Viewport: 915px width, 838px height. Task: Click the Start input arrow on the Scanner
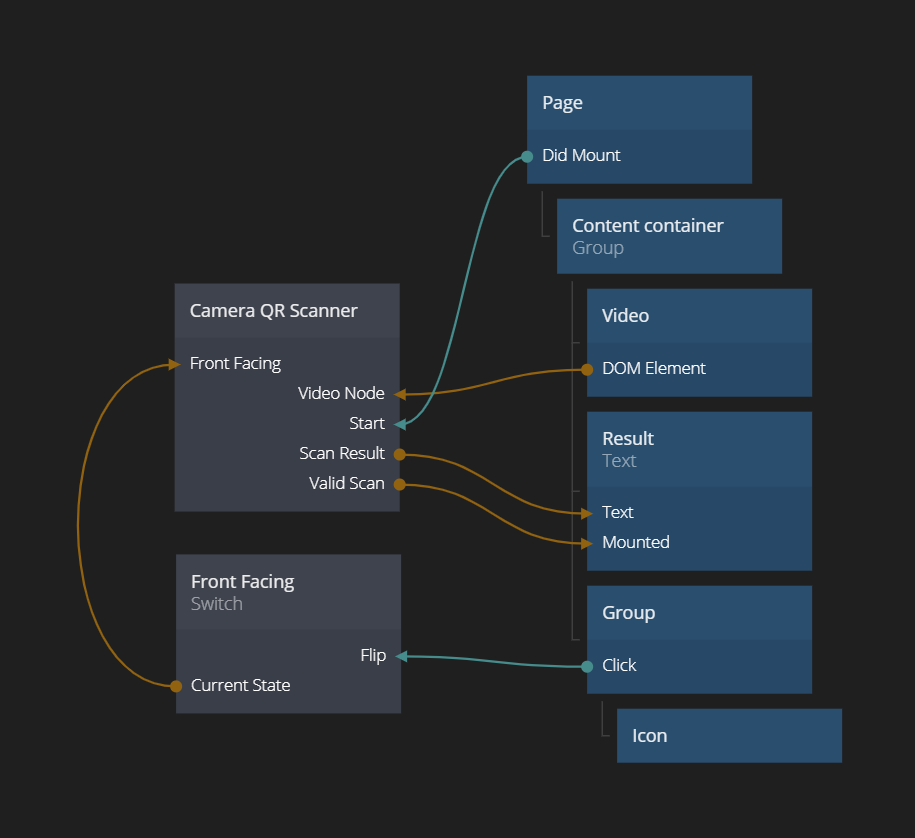[x=399, y=424]
